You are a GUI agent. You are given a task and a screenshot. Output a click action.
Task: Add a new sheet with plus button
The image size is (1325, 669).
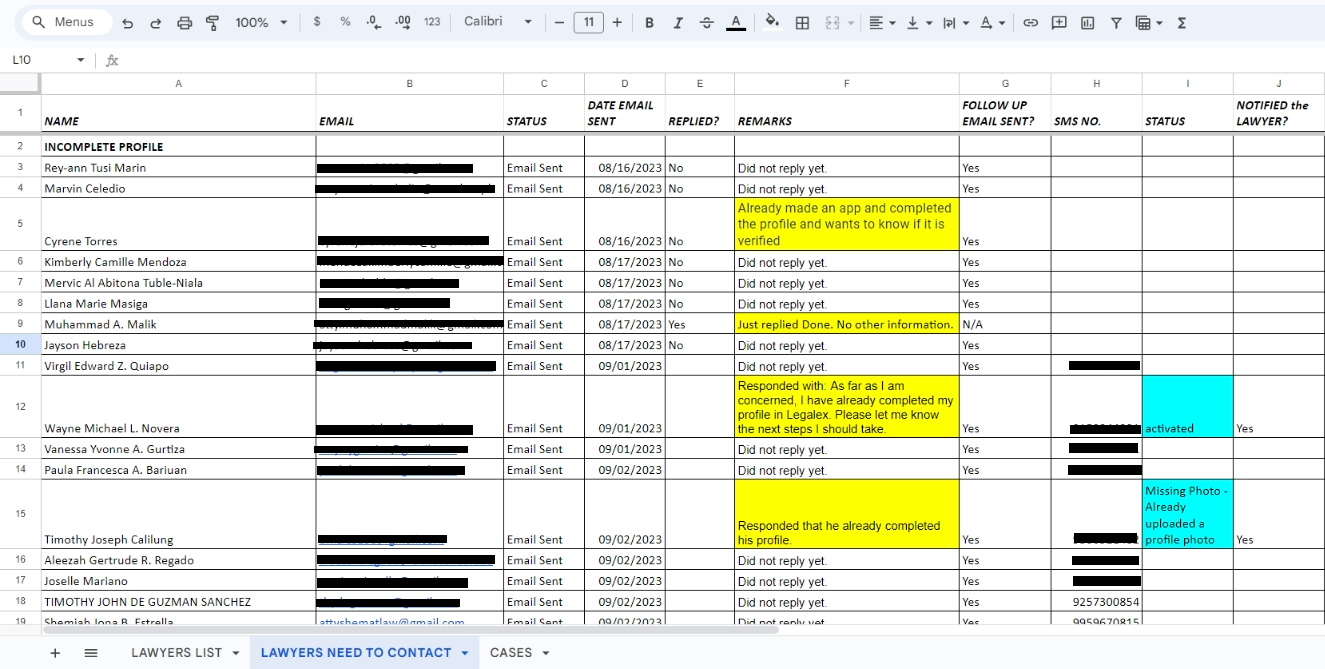tap(55, 653)
